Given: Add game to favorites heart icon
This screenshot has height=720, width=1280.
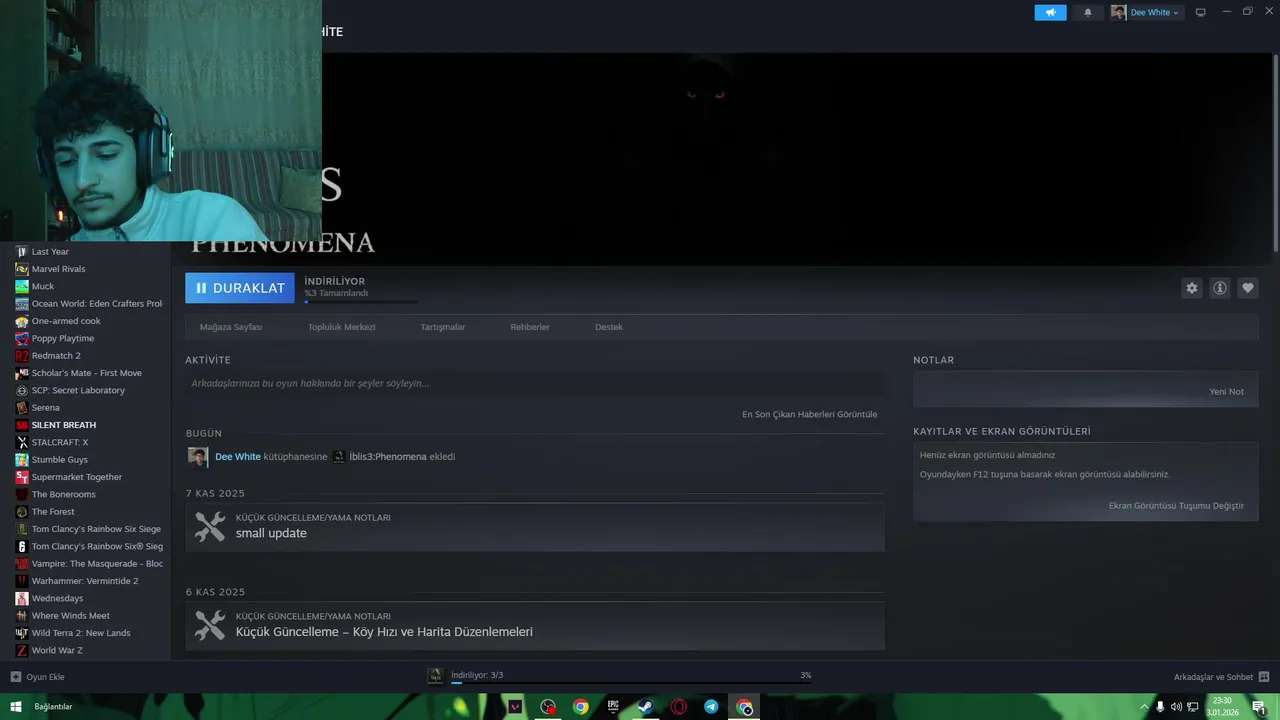Looking at the screenshot, I should [x=1248, y=288].
